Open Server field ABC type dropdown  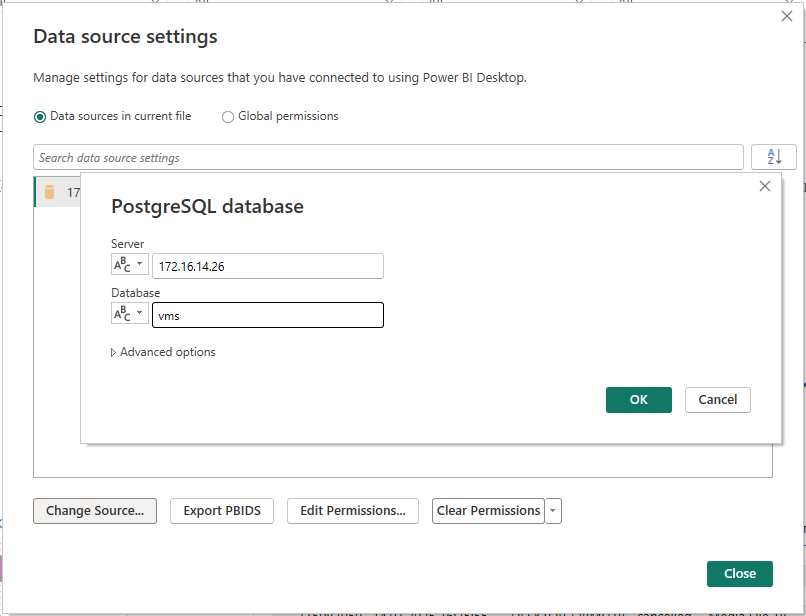pos(130,265)
